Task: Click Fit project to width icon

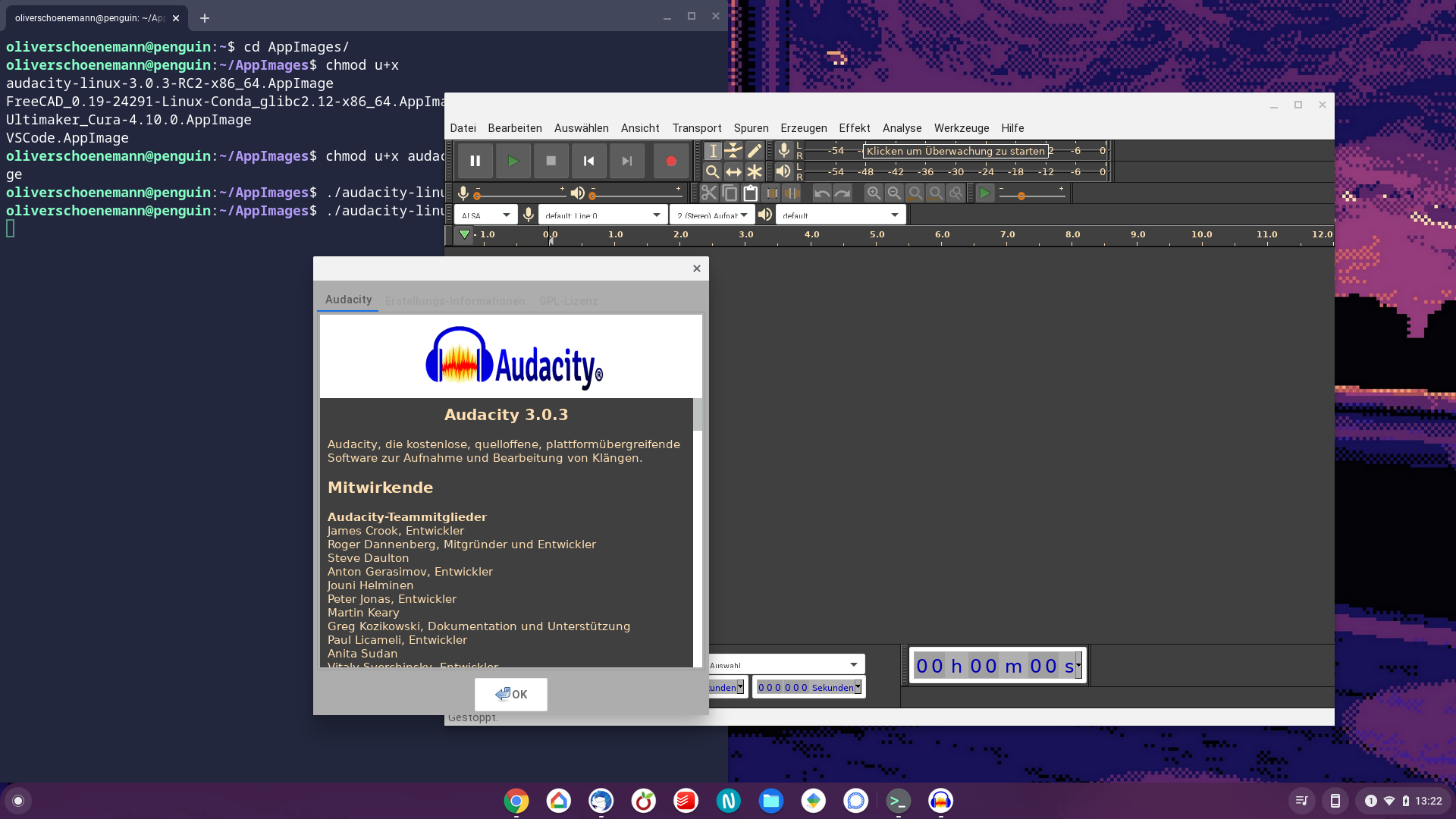Action: click(x=936, y=193)
